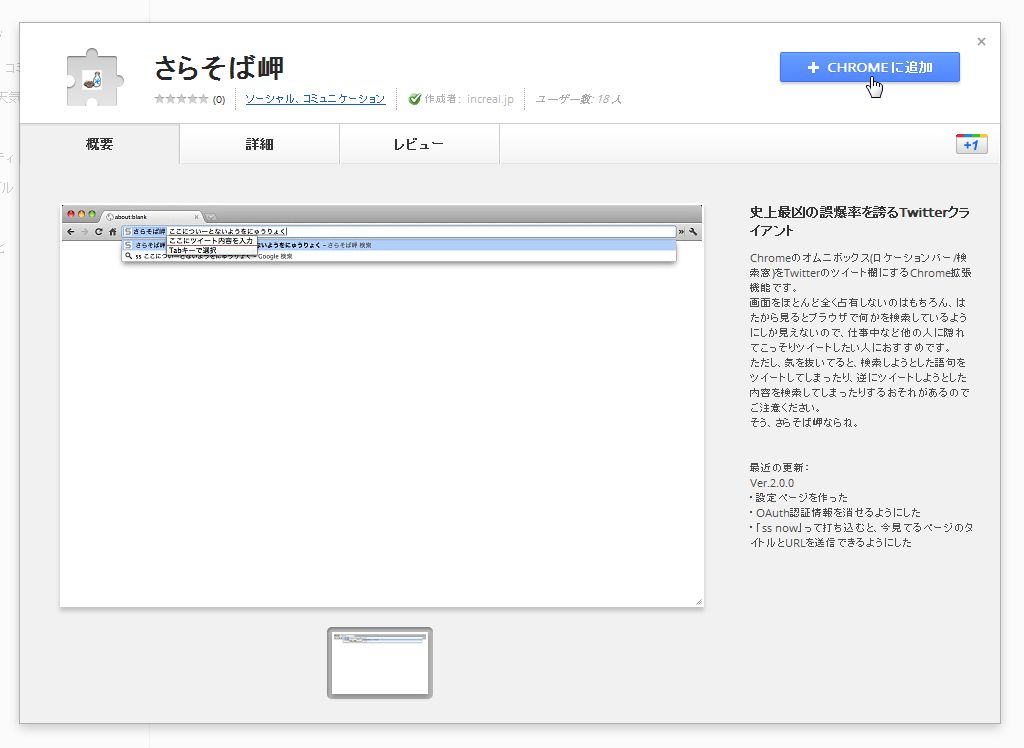
Task: Open the ソーシャル、コミュニケーション category link
Action: (x=315, y=99)
